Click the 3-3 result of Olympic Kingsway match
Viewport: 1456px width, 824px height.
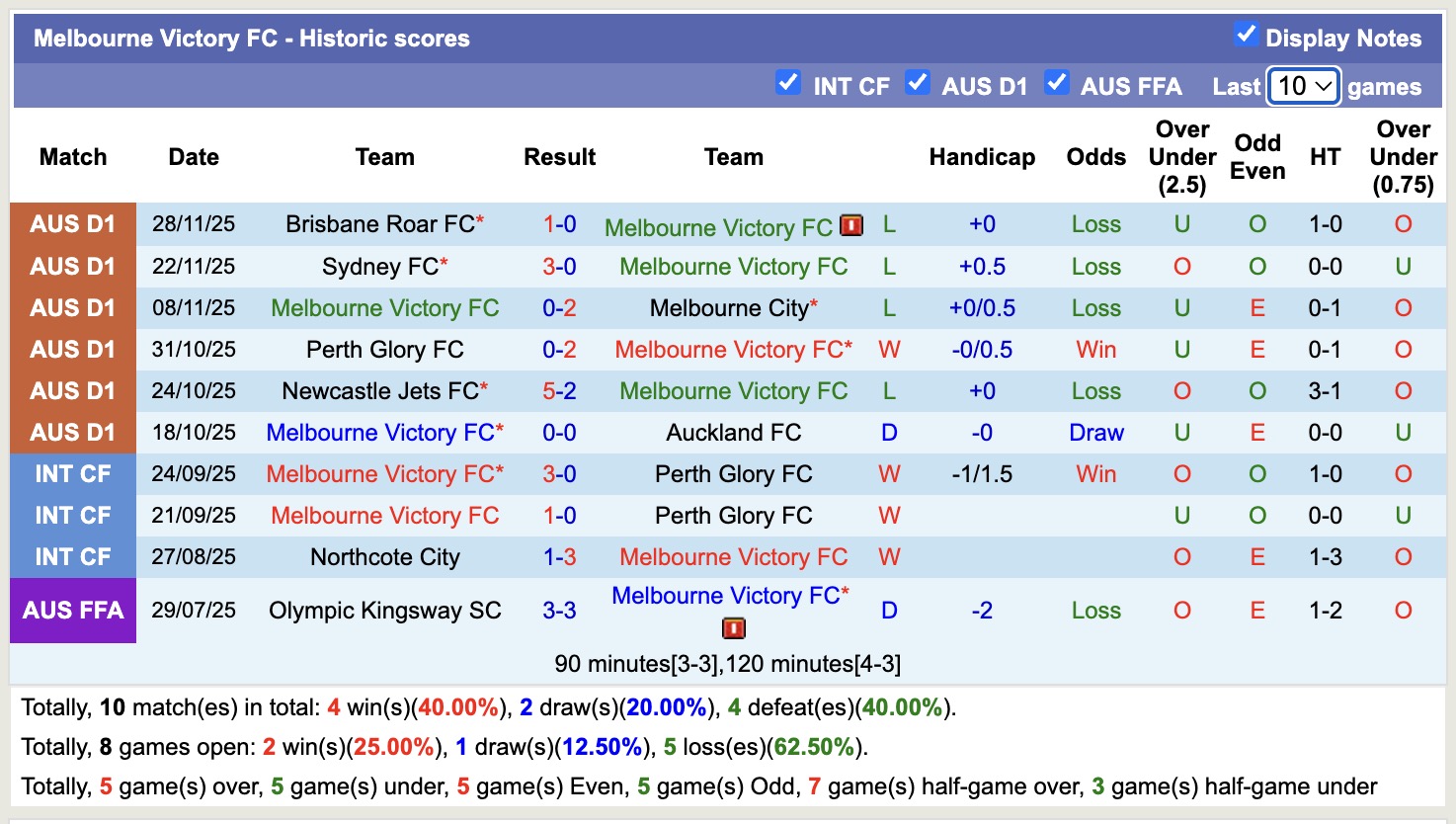coord(559,611)
